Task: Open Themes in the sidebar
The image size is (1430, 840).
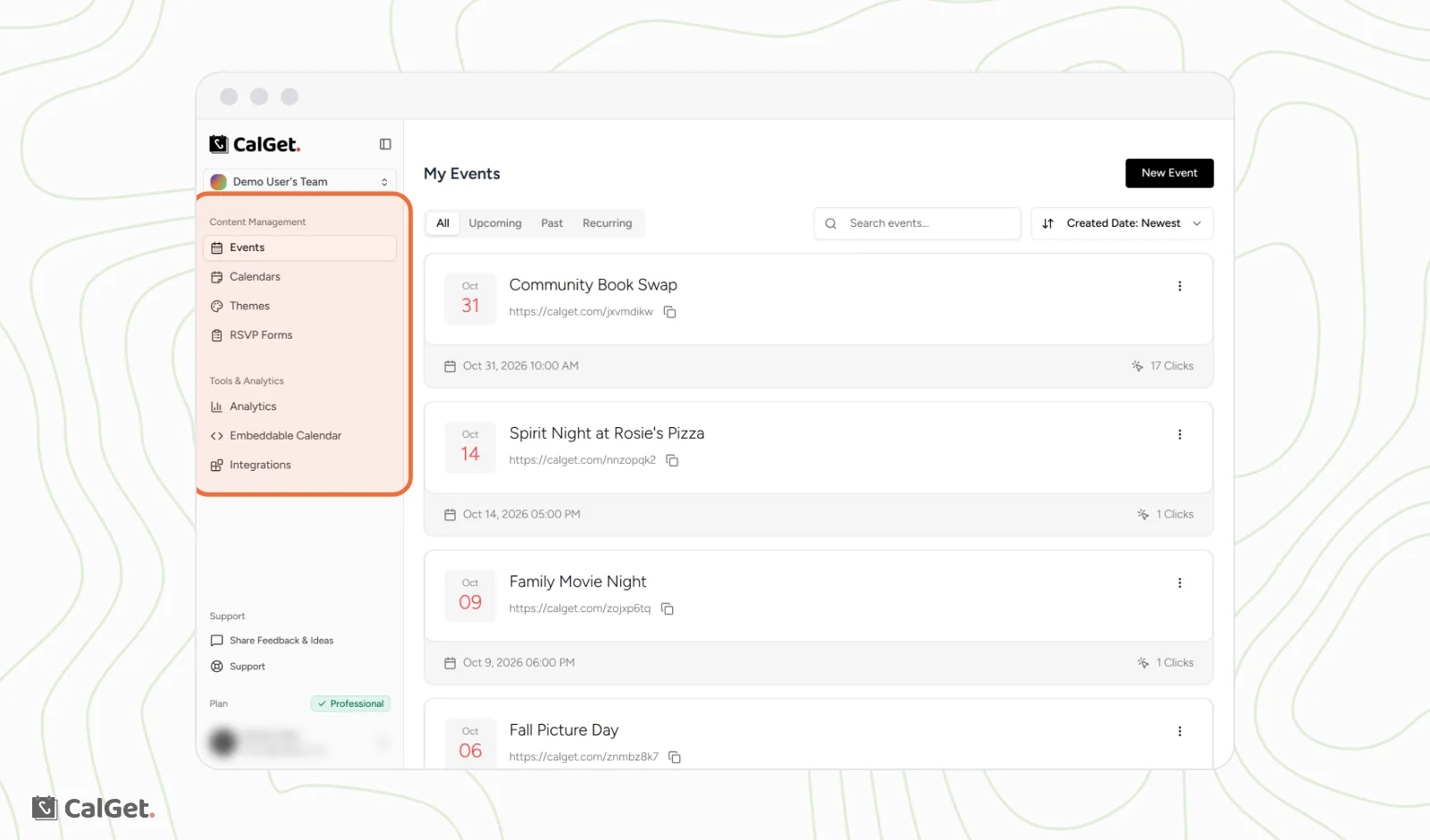Action: pyautogui.click(x=299, y=306)
